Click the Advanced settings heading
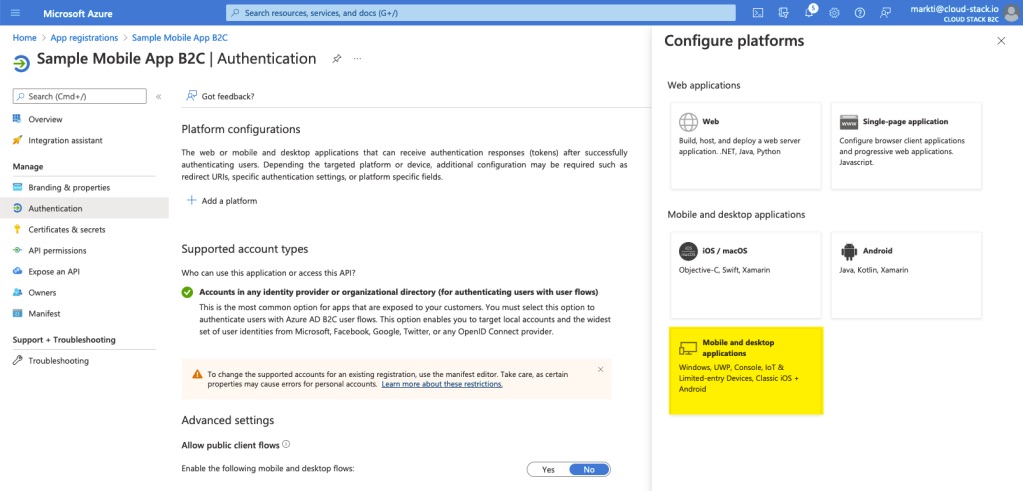The height and width of the screenshot is (491, 1023). click(x=228, y=420)
